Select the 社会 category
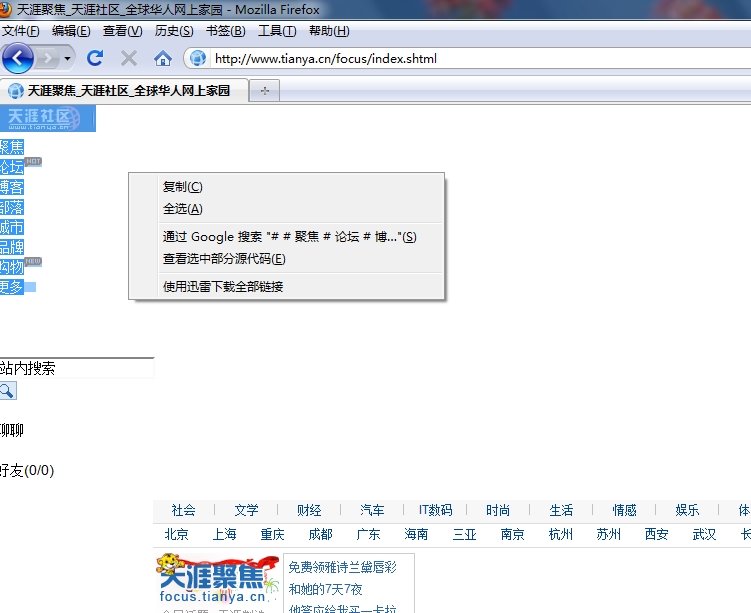The image size is (751, 613). [x=183, y=510]
